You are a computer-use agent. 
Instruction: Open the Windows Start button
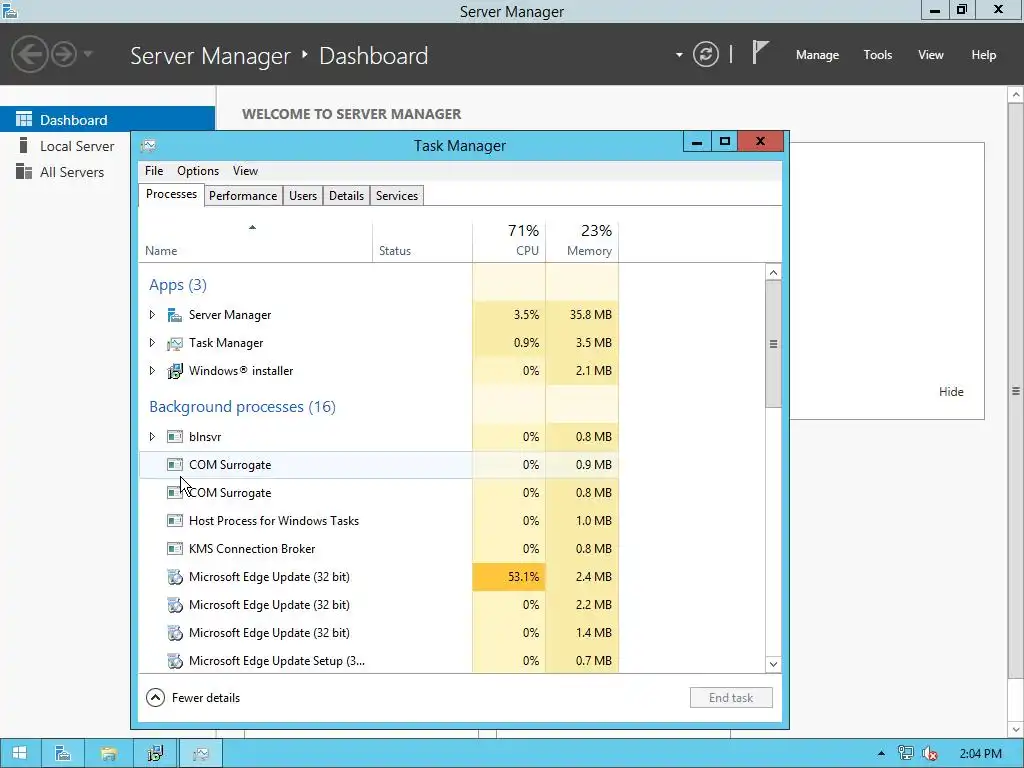[20, 754]
